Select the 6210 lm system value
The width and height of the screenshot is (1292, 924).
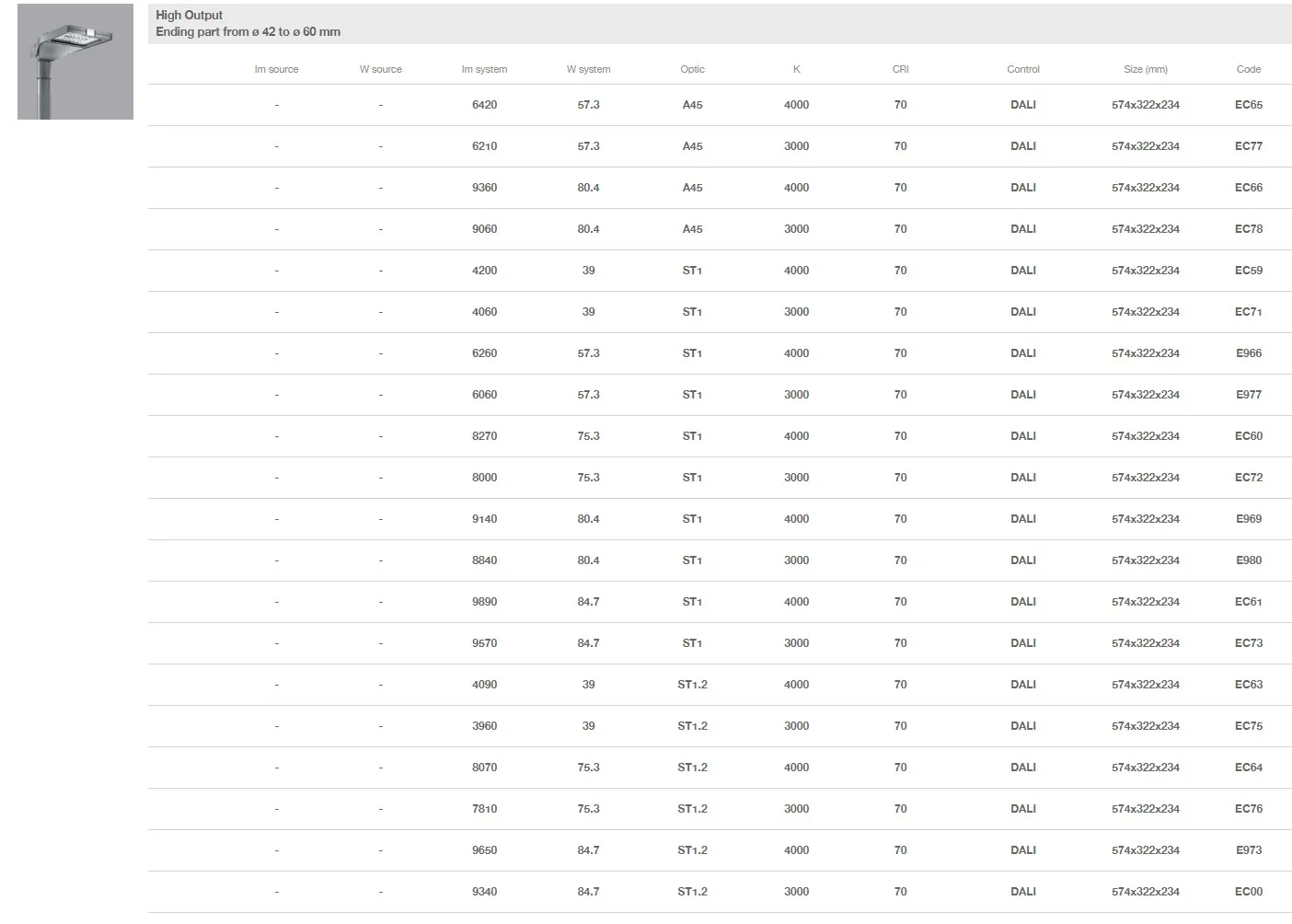pyautogui.click(x=484, y=146)
